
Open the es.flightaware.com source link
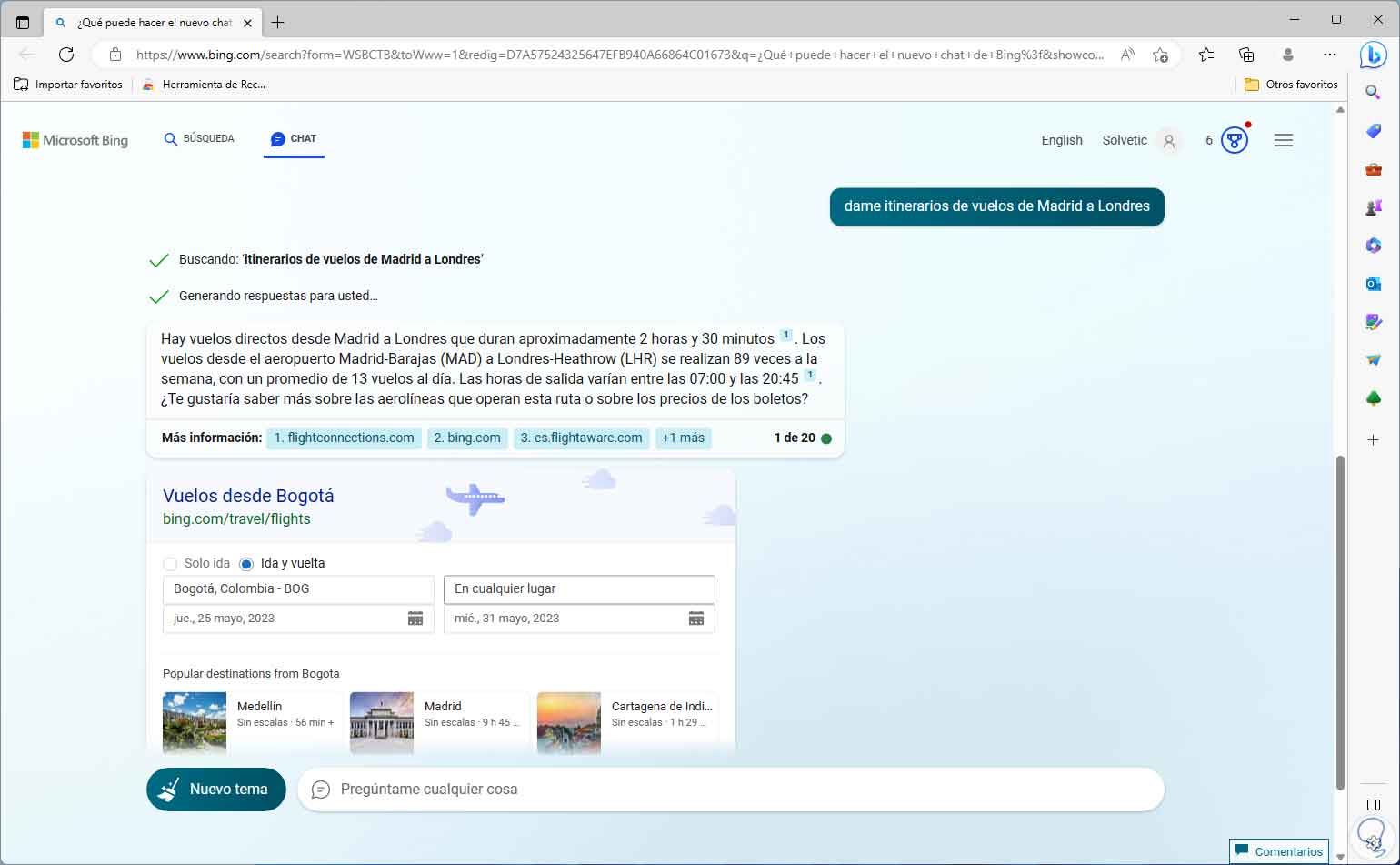coord(581,438)
